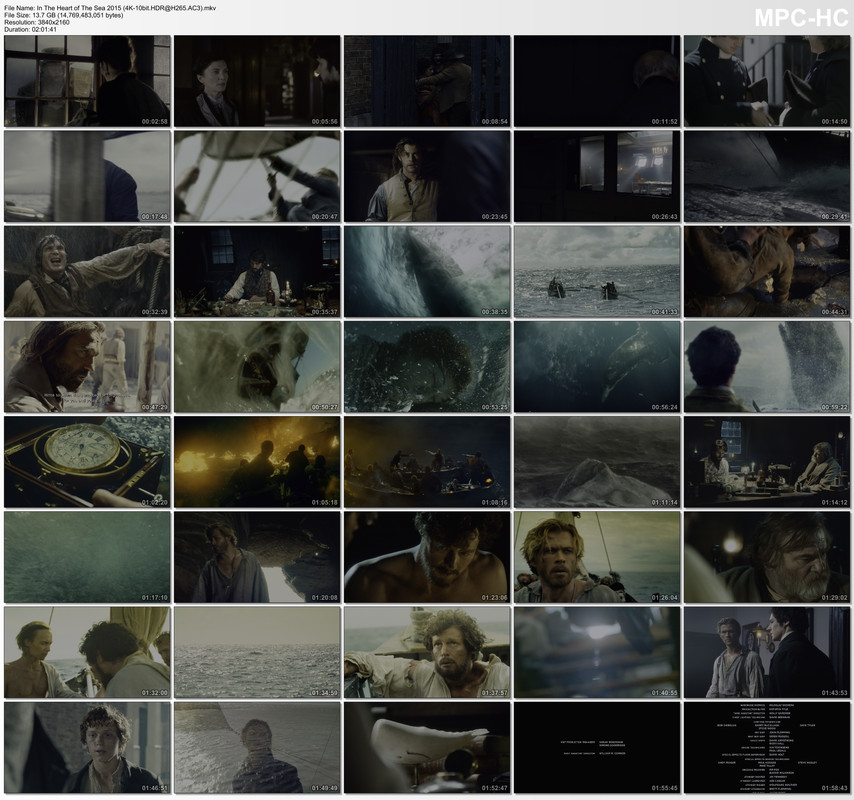Select the thumbnail timestamped 00:50:27

click(x=257, y=367)
